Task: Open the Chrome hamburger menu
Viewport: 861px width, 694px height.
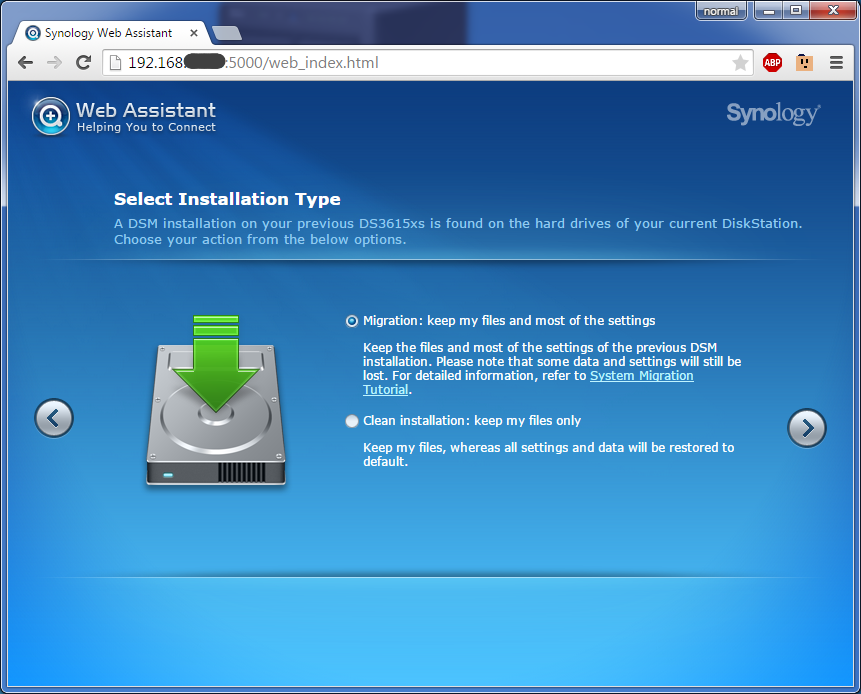Action: [x=836, y=63]
